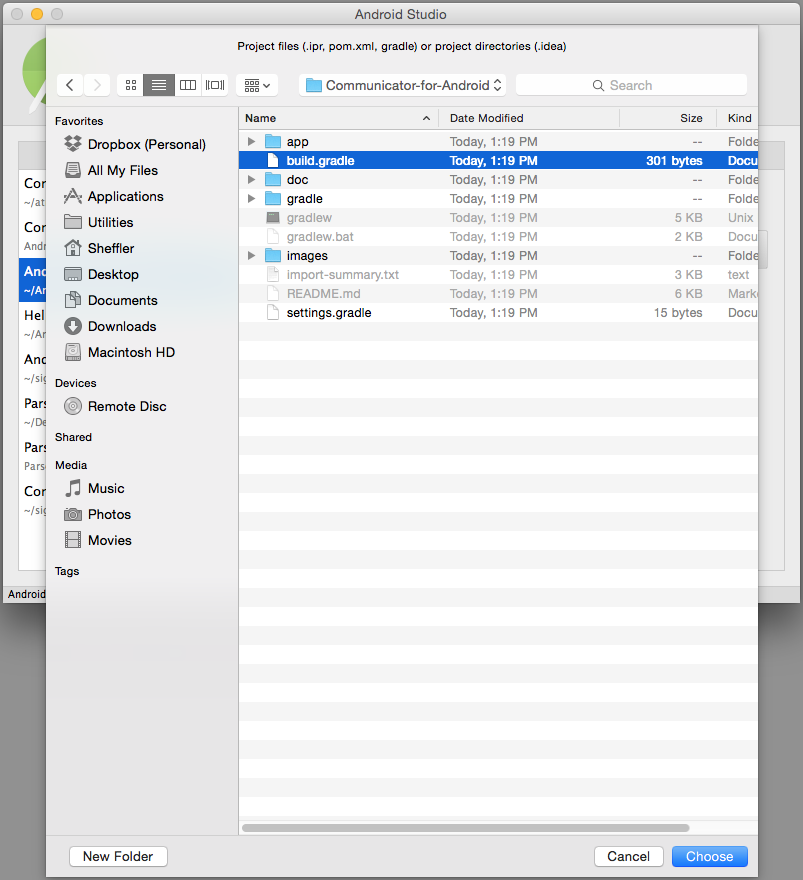Open Photos under Media

(98, 514)
